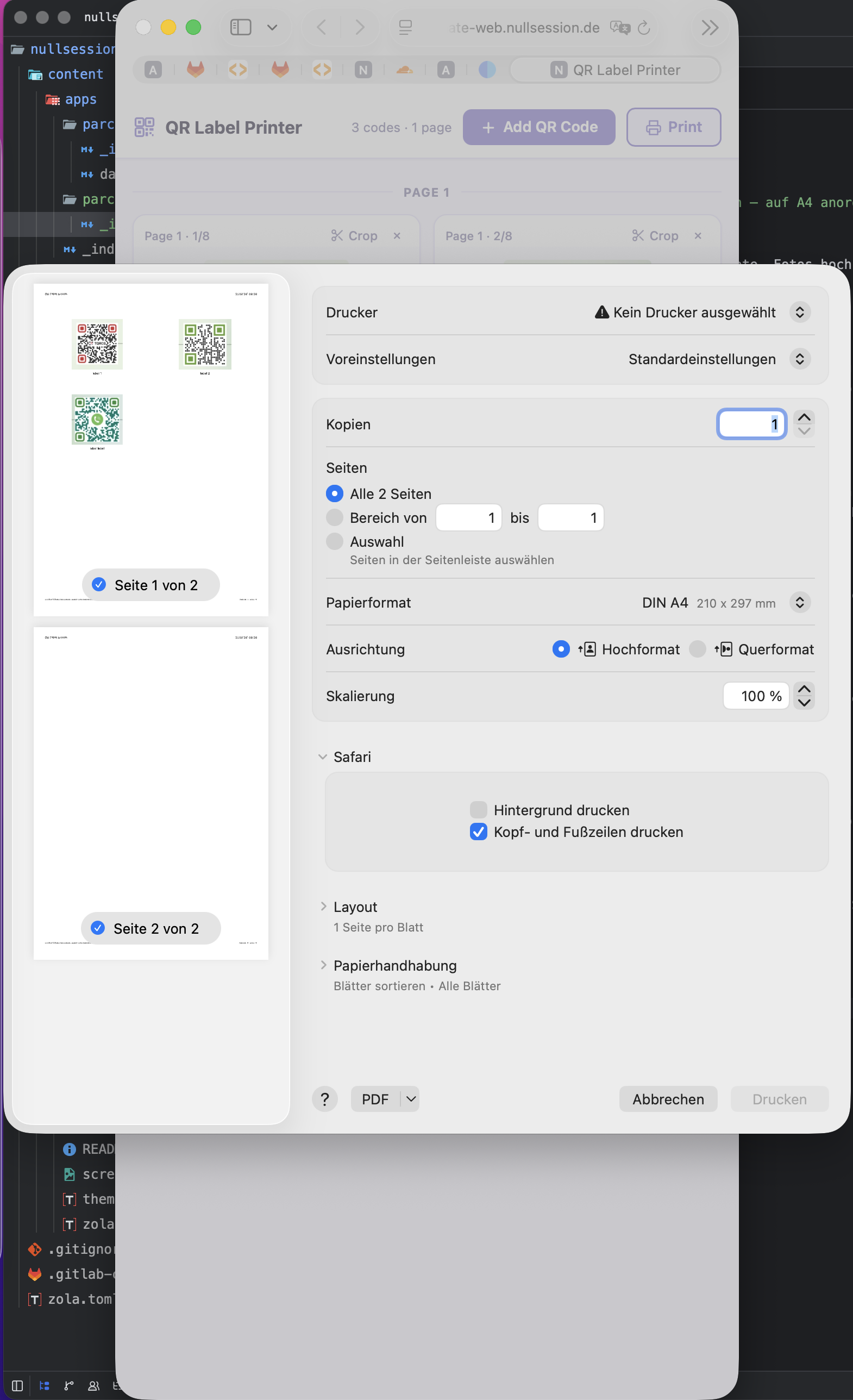Toggle checkmark on Seite 1 von 2
This screenshot has width=853, height=1400.
pos(99,584)
